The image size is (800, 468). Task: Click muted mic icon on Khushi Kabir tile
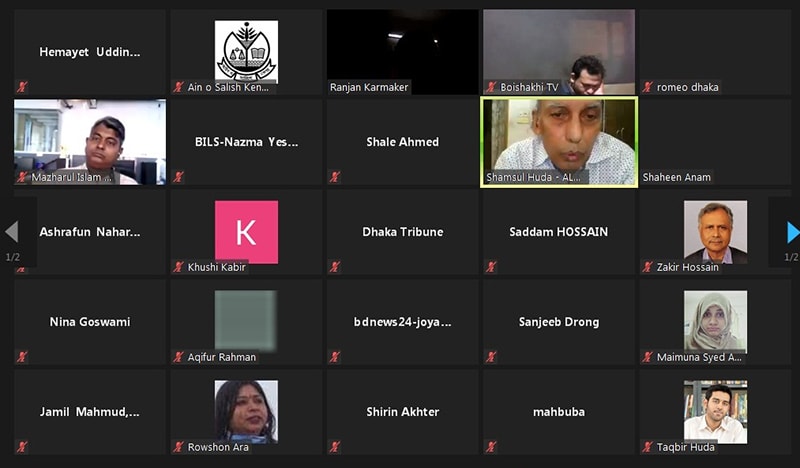178,266
